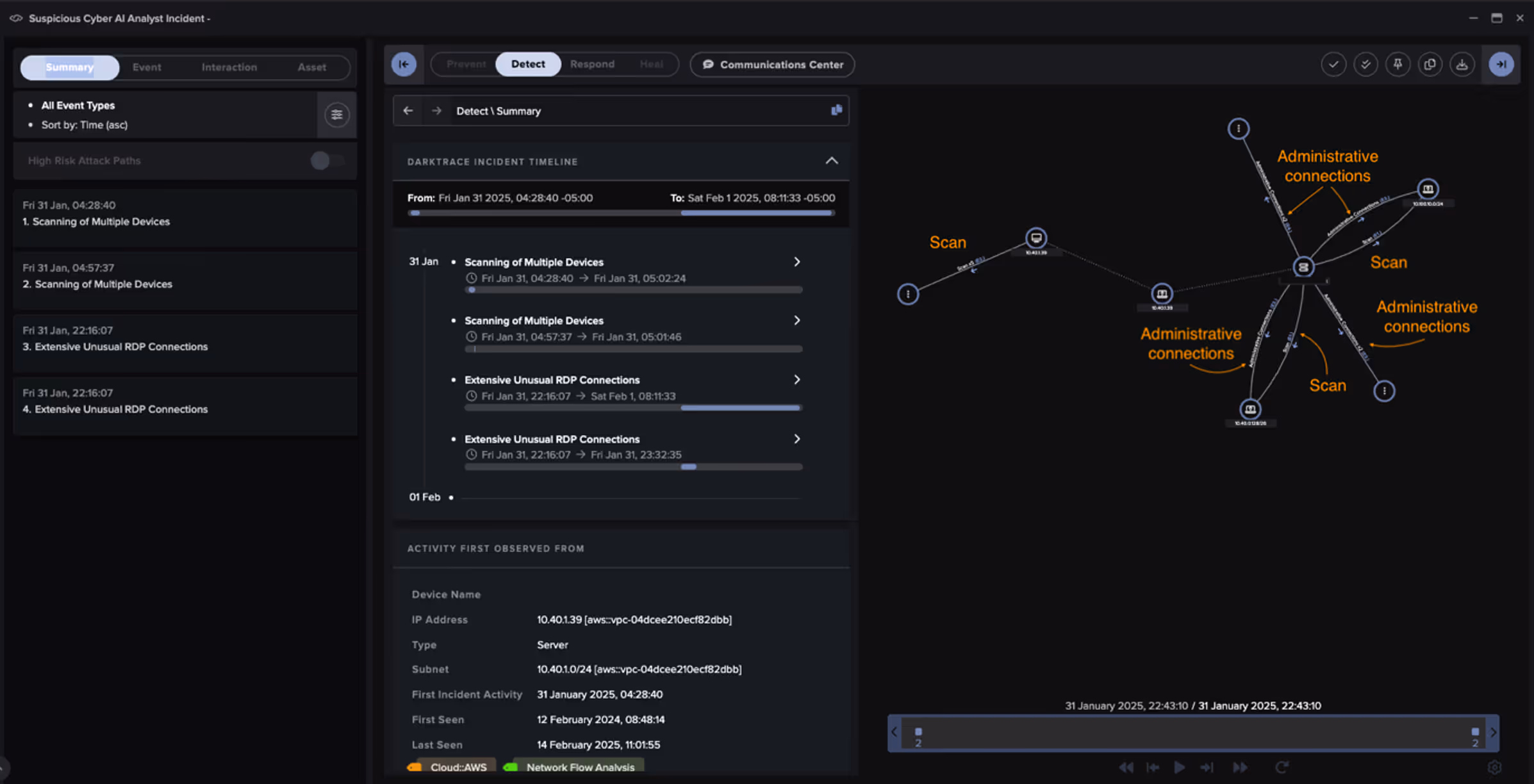The image size is (1534, 784).
Task: Expand first Scanning of Multiple Devices chevron at 04:28:40
Action: (796, 262)
